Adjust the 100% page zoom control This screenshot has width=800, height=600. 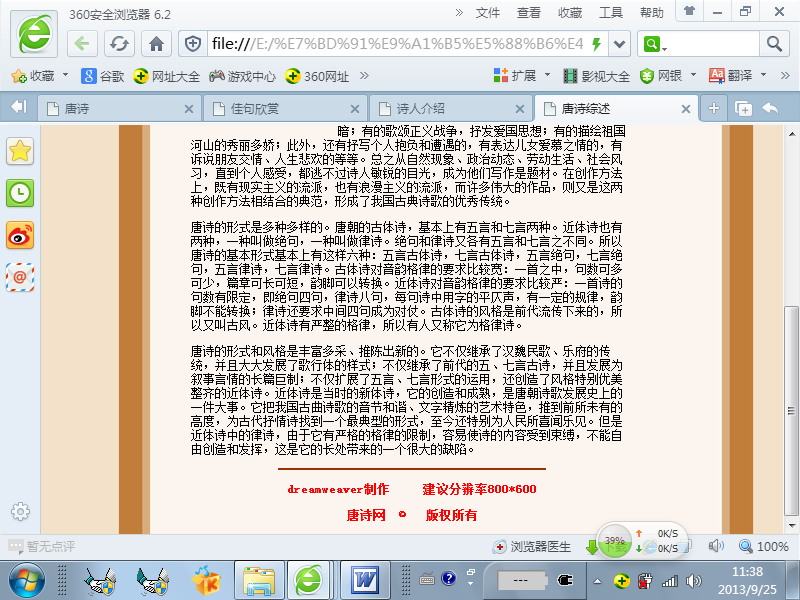coord(764,547)
